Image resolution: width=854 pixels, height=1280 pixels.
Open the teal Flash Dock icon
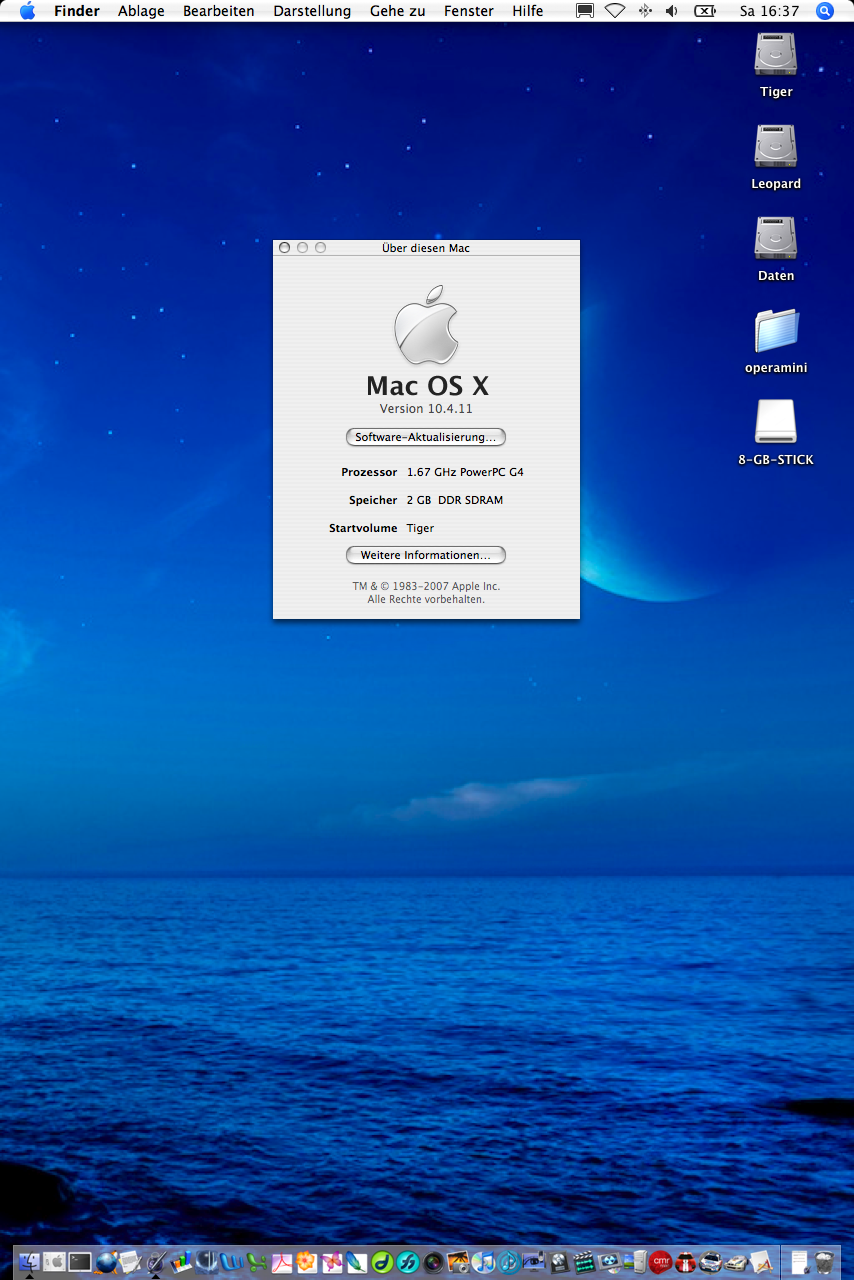pos(408,1261)
